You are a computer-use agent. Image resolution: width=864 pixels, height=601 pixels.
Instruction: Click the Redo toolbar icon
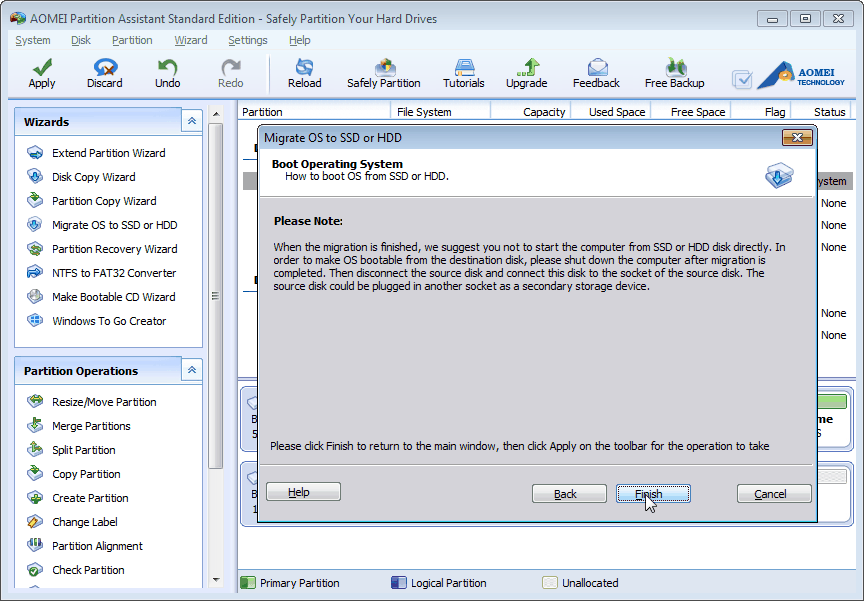pos(230,73)
